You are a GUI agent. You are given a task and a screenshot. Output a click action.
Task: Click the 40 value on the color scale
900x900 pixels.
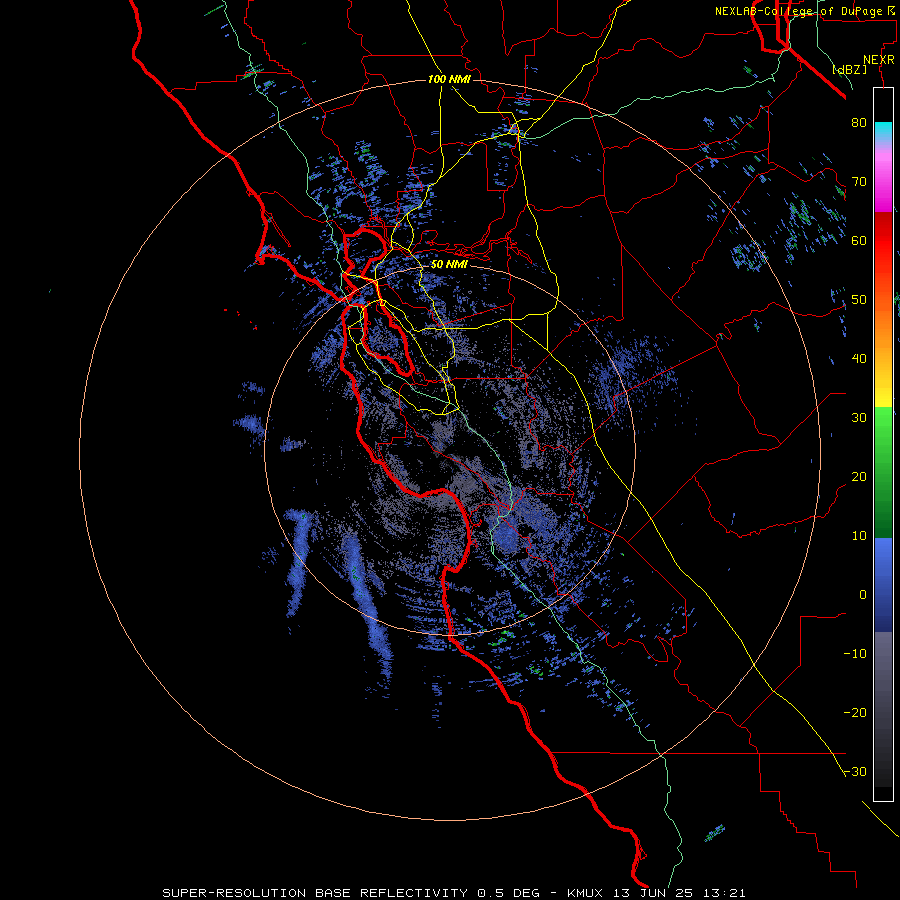pyautogui.click(x=859, y=359)
